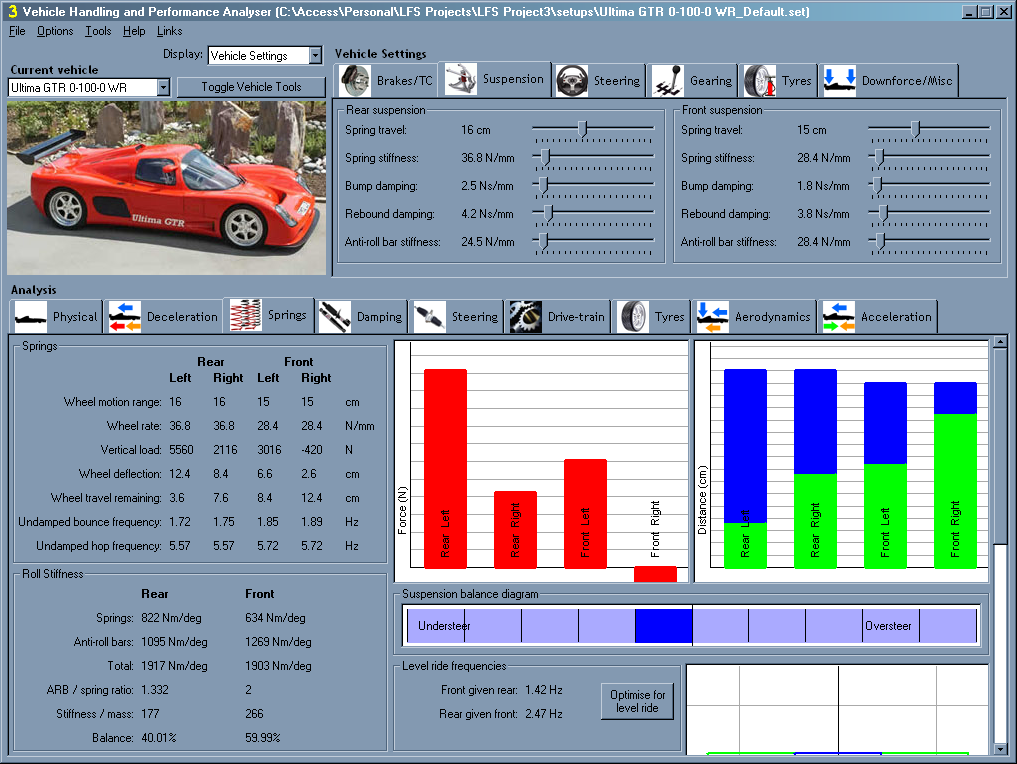The height and width of the screenshot is (764, 1017).
Task: Open the Brakes/TC settings tab icon
Action: [x=355, y=80]
